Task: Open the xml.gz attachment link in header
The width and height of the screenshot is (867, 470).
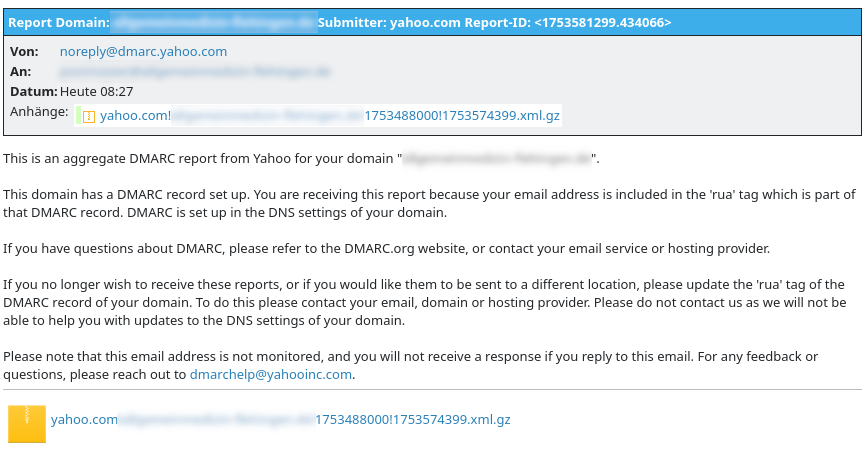Action: coord(330,116)
